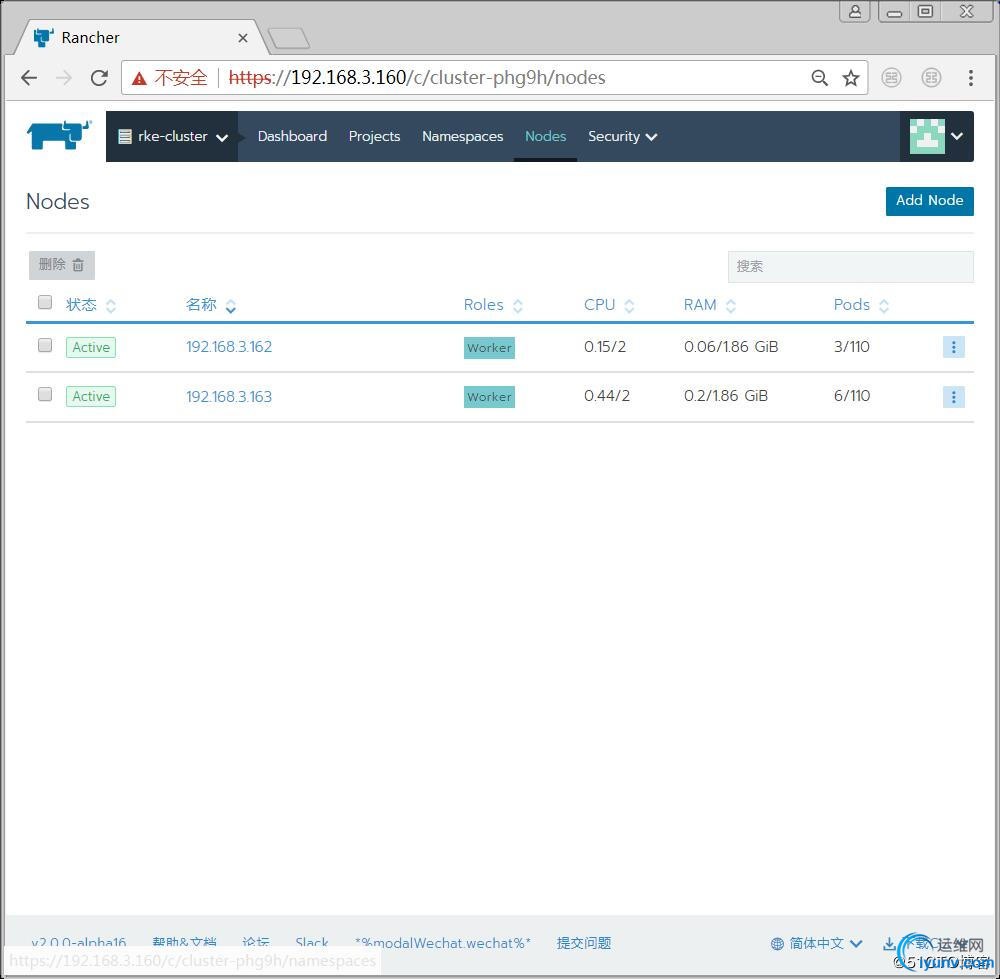Click the modalWechat.wechat footer link

[x=443, y=943]
